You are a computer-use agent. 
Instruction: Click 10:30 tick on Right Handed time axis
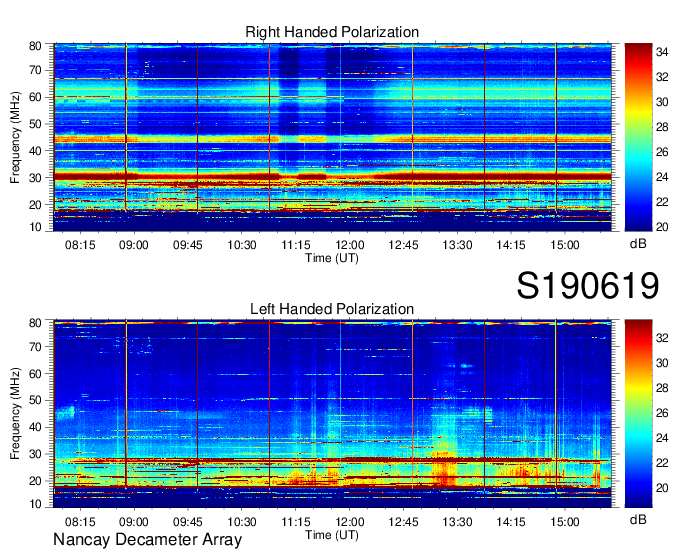[x=242, y=245]
